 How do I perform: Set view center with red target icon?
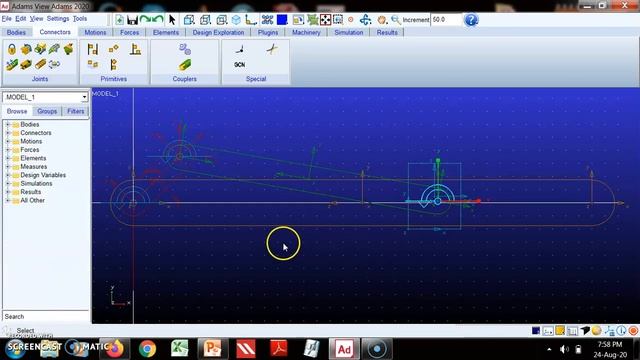351,20
